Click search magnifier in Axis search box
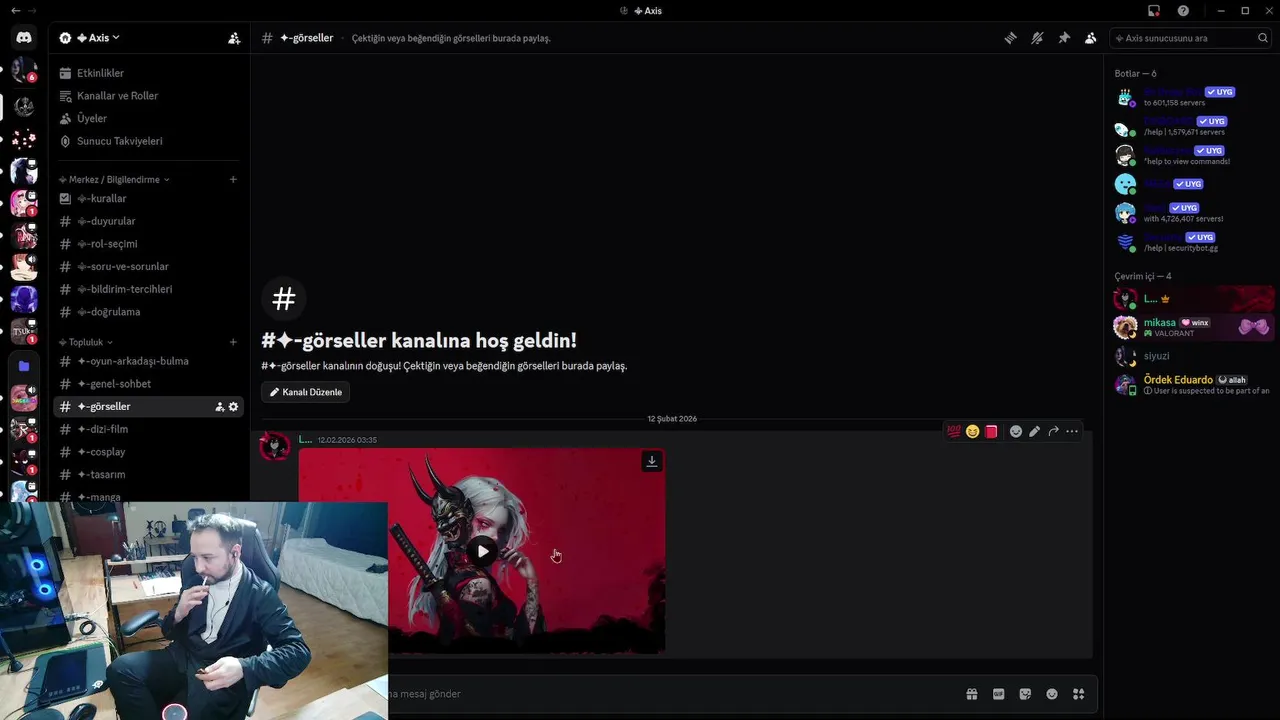Image resolution: width=1280 pixels, height=720 pixels. (1263, 38)
